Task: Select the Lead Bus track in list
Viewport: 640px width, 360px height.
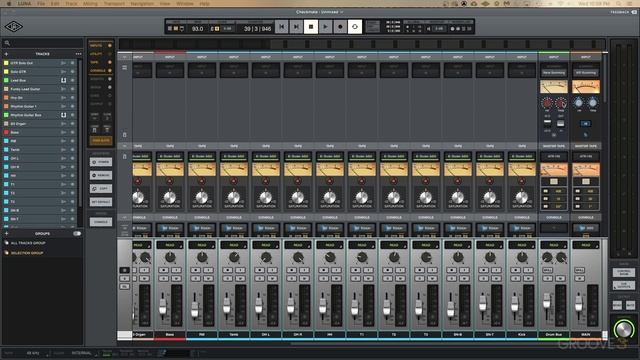Action: click(x=40, y=80)
